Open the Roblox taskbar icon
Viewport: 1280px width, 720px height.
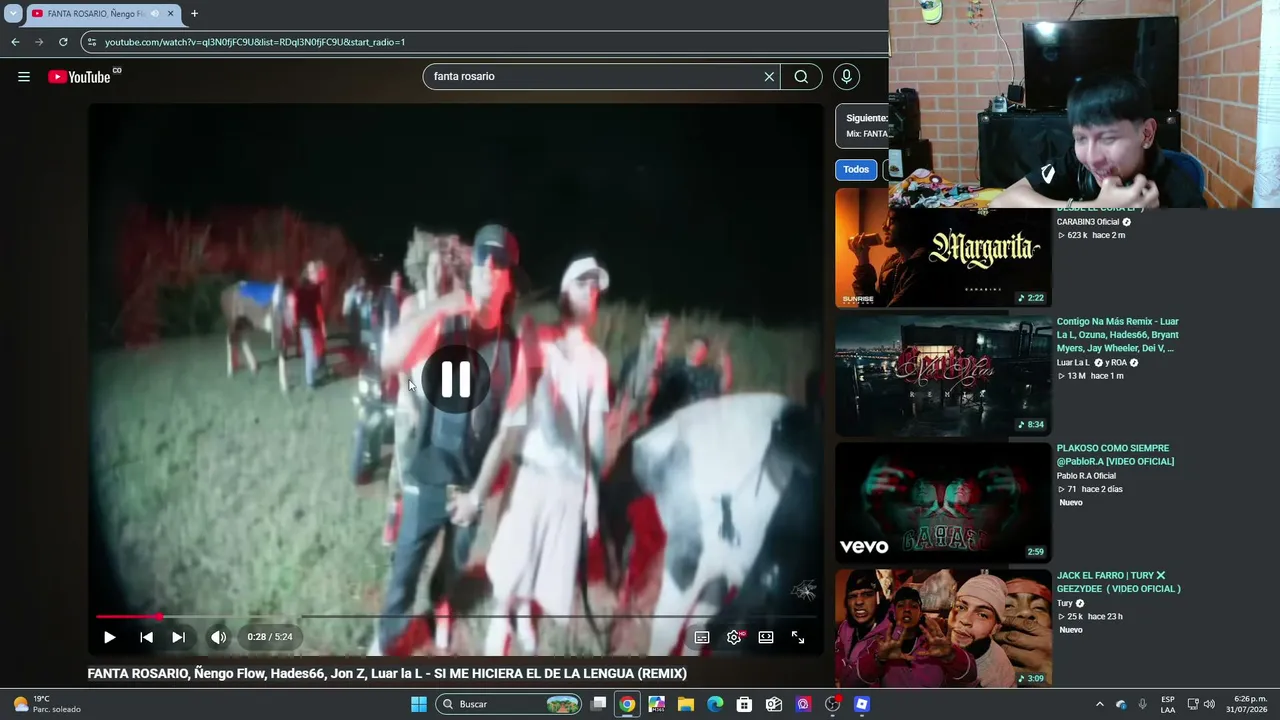pos(862,704)
